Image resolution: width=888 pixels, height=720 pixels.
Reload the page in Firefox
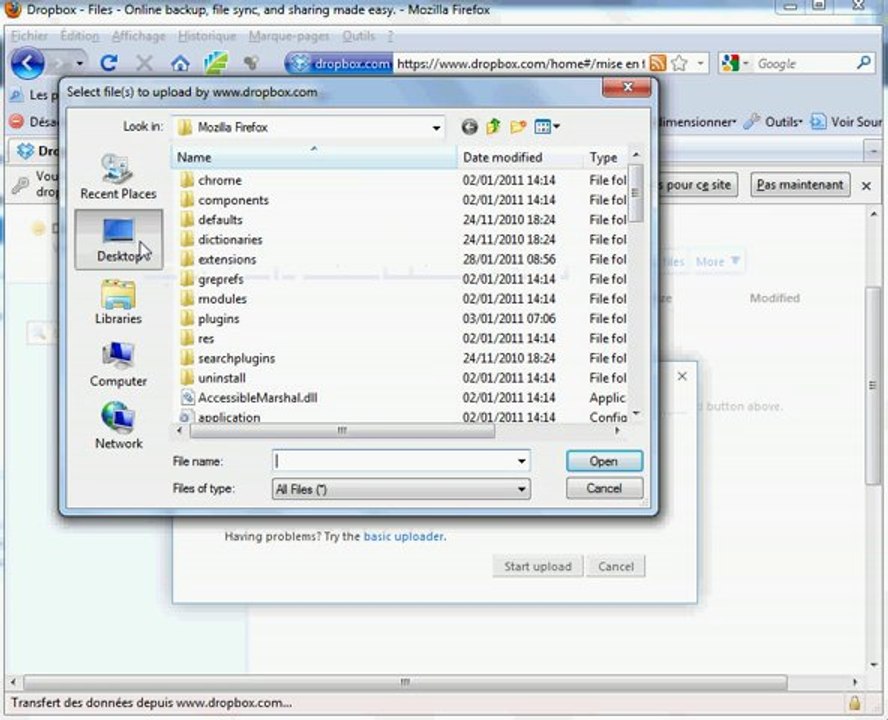click(x=109, y=63)
